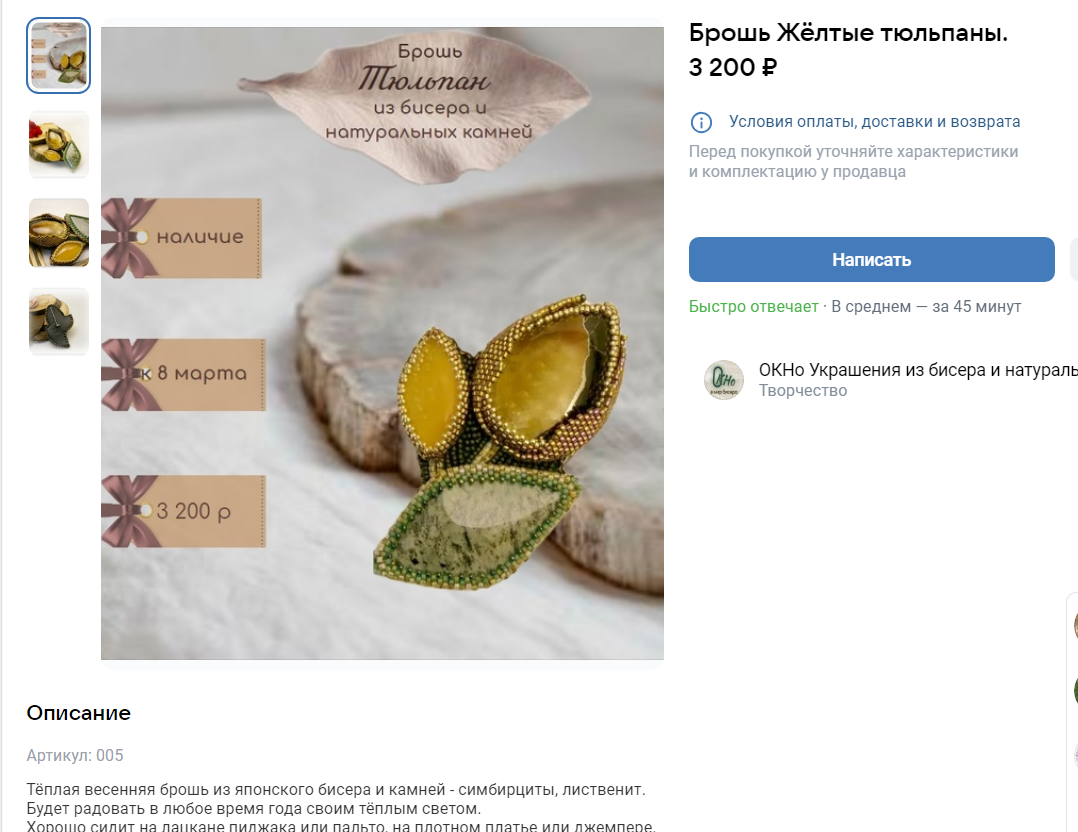Click the наличие tag on the photo
1078x832 pixels.
point(198,237)
